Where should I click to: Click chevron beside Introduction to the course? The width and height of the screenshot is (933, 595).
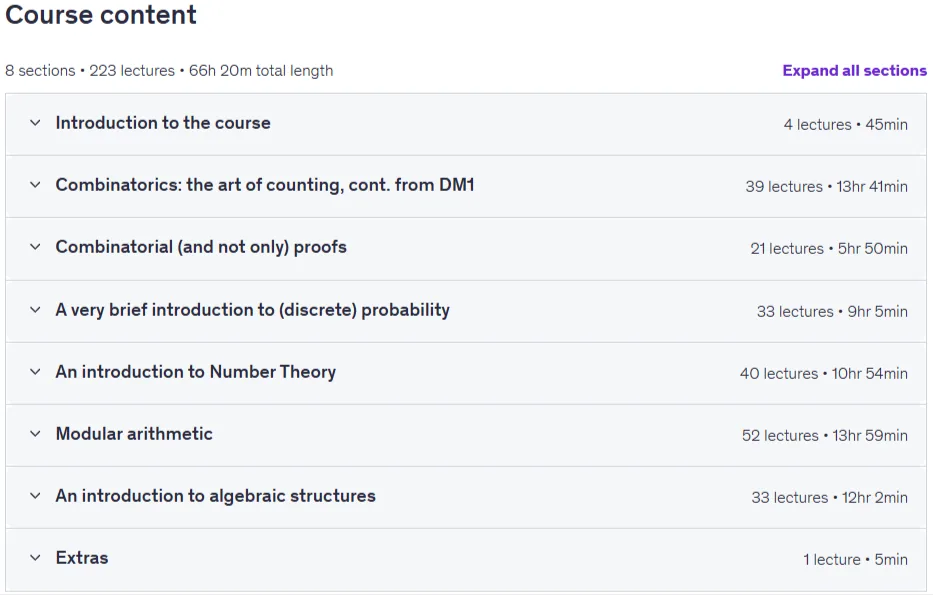click(35, 123)
